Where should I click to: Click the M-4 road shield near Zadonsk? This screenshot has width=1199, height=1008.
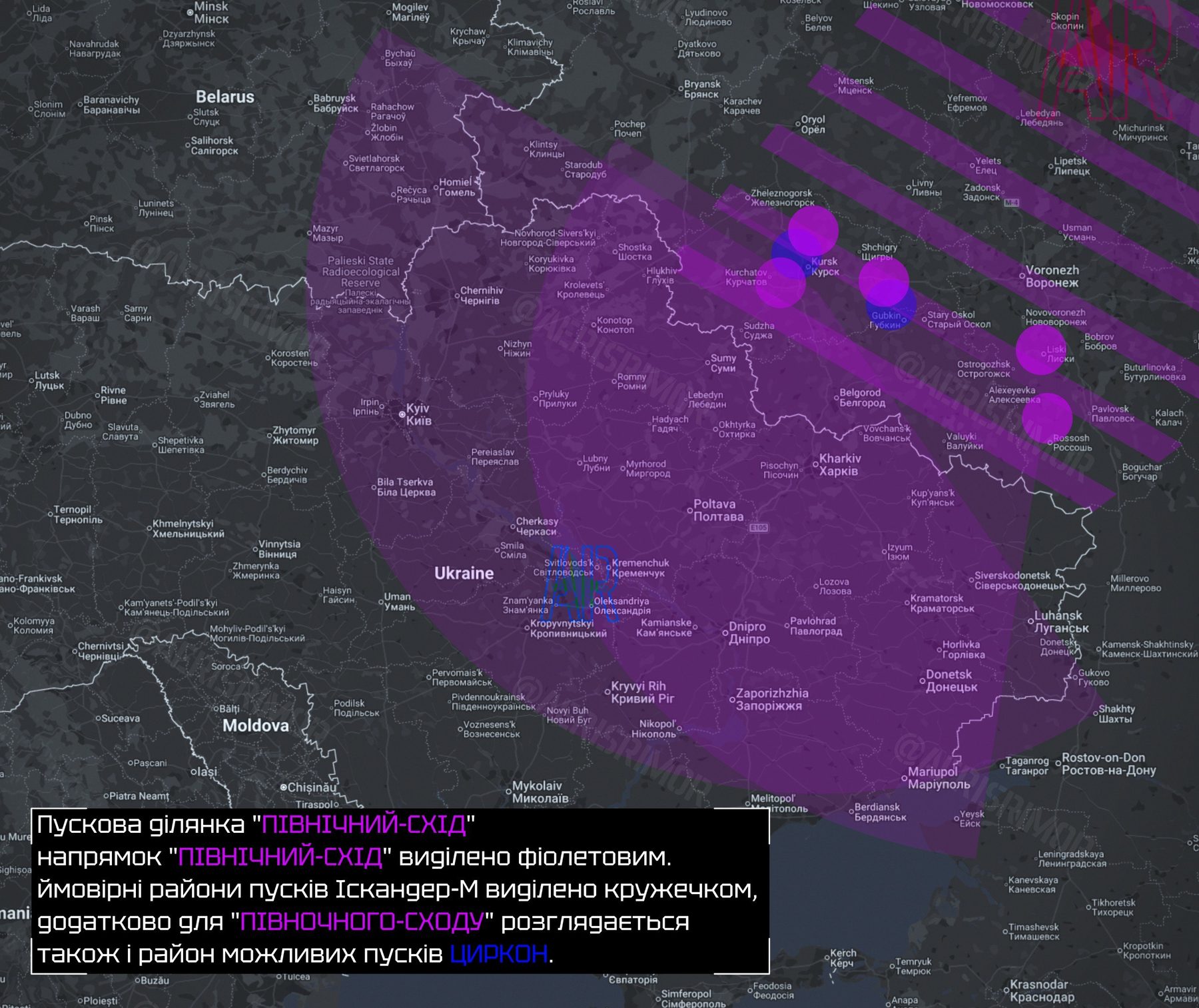coord(1012,202)
